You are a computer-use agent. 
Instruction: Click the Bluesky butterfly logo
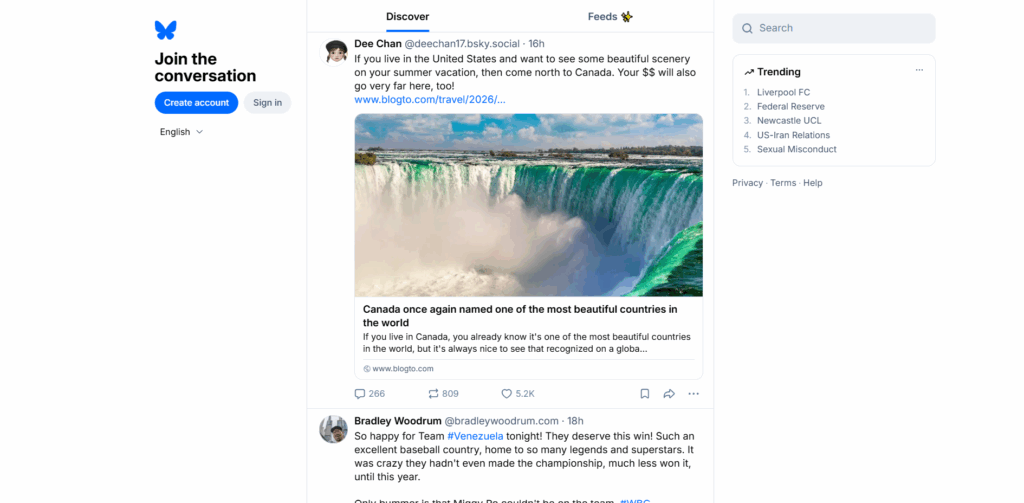165,30
